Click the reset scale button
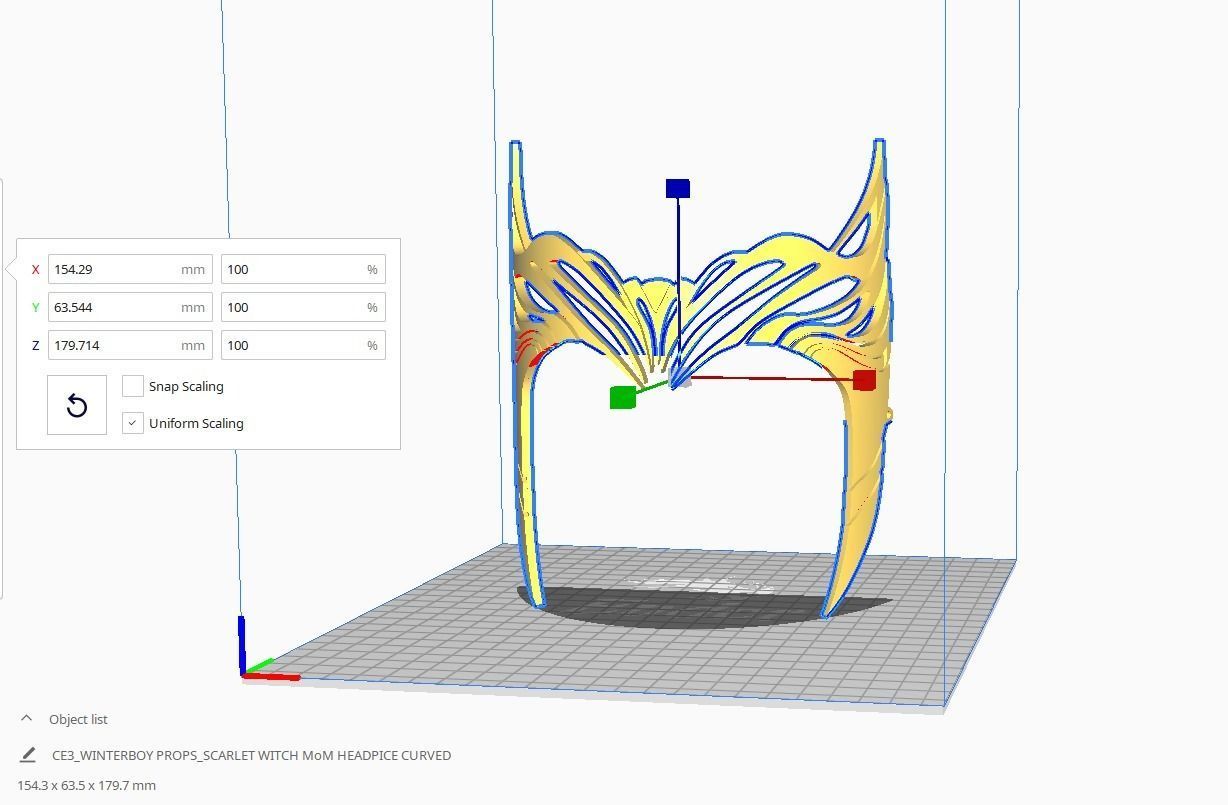This screenshot has height=805, width=1228. point(77,405)
